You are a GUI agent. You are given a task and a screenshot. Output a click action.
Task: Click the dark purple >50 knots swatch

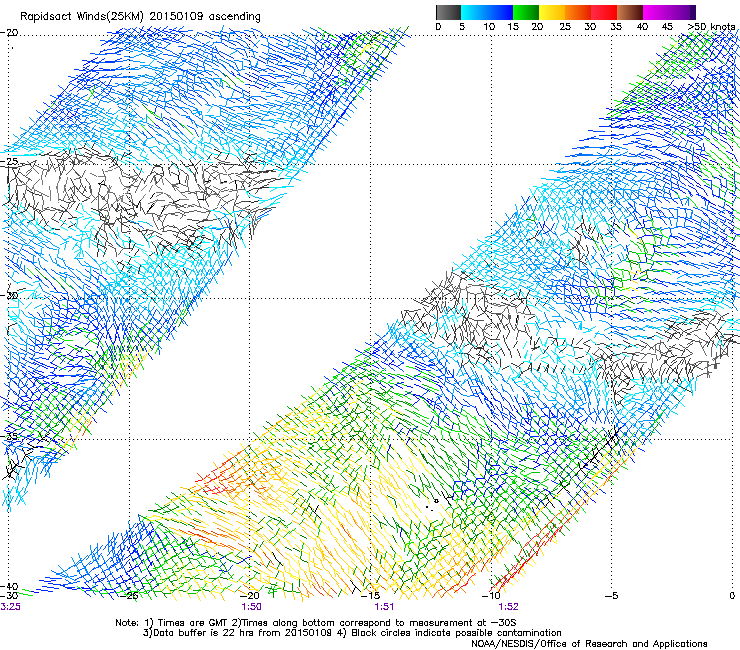(x=693, y=12)
